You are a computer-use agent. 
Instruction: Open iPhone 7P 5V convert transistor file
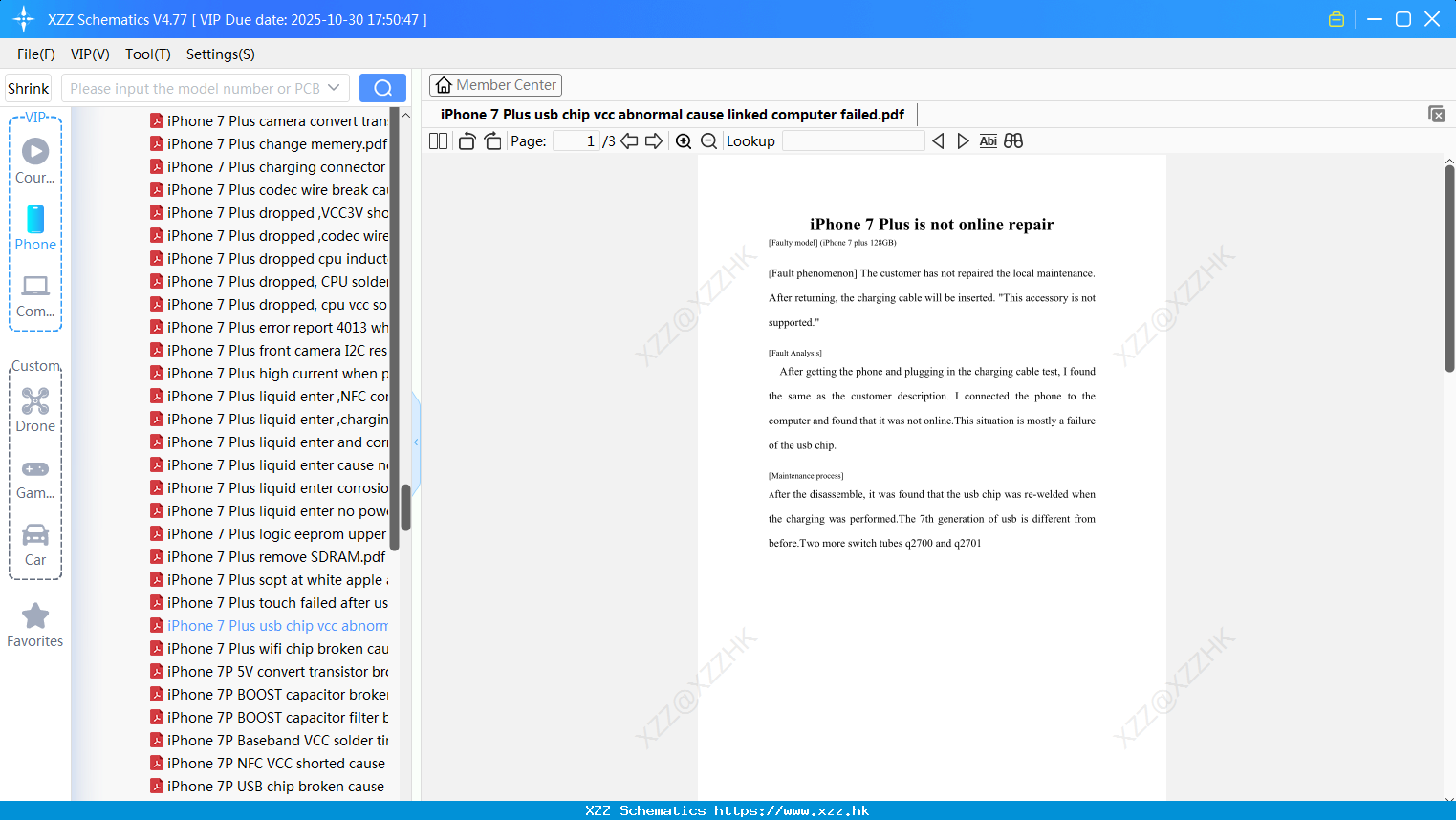click(x=269, y=671)
